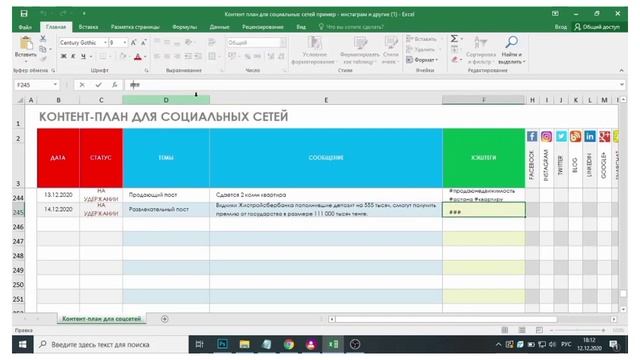This screenshot has height=360, width=640.
Task: Open the number format (Общий) dropdown
Action: pos(283,42)
